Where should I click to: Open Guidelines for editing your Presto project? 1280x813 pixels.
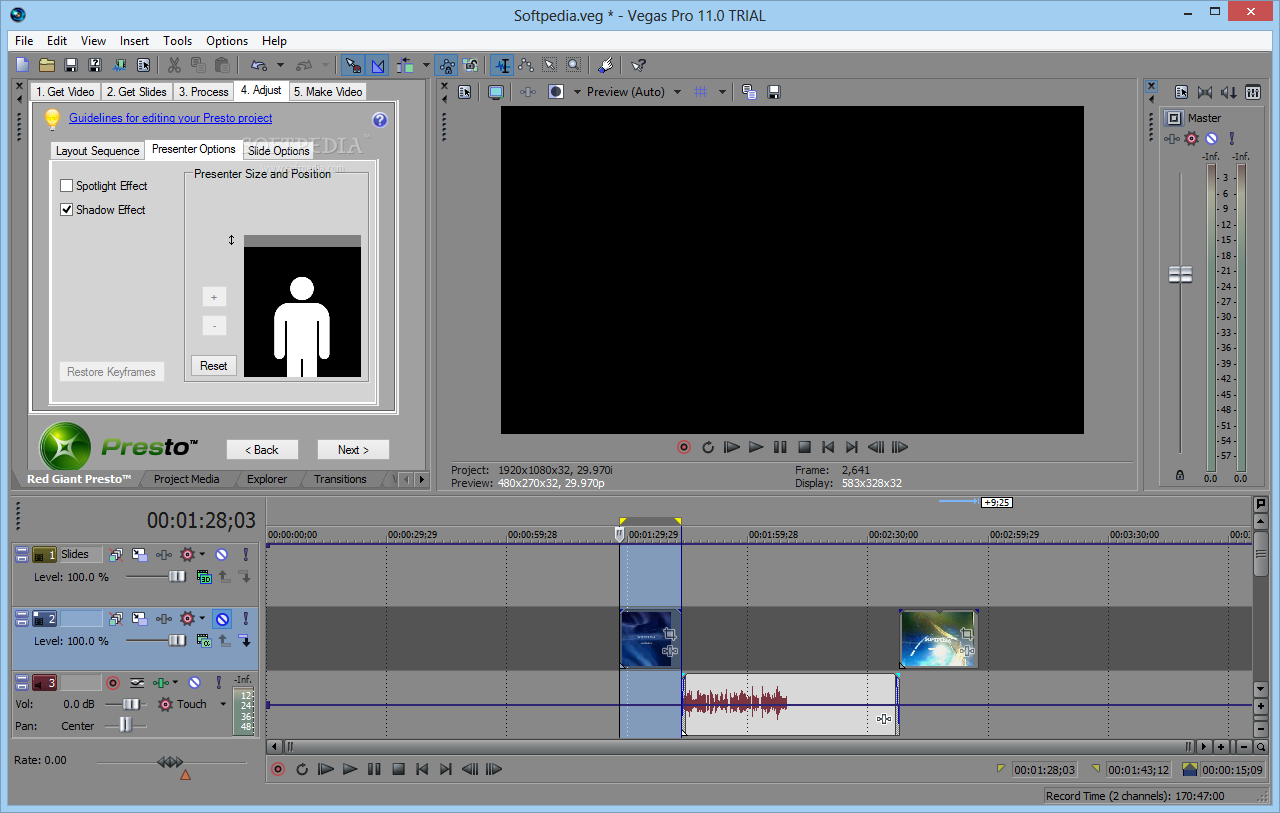click(171, 118)
